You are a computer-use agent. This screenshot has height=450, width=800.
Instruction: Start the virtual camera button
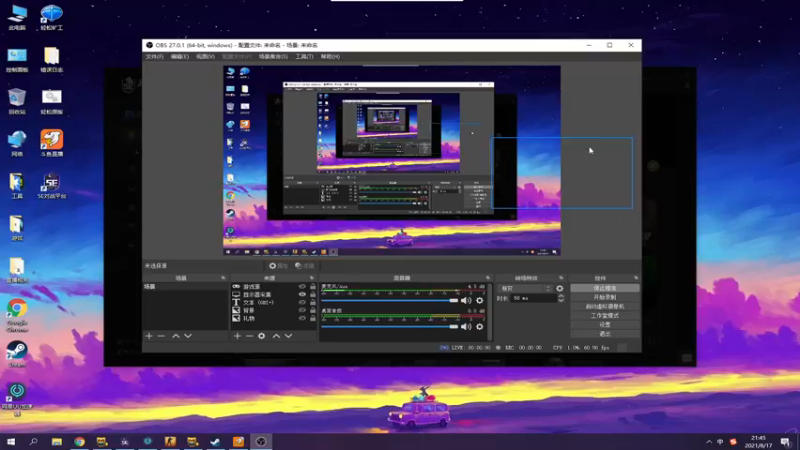(605, 306)
